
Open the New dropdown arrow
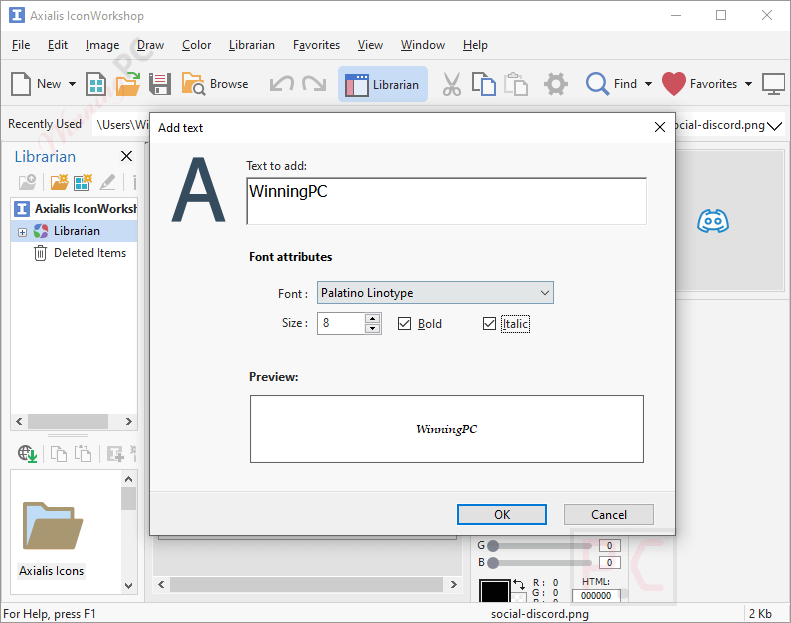(x=72, y=84)
